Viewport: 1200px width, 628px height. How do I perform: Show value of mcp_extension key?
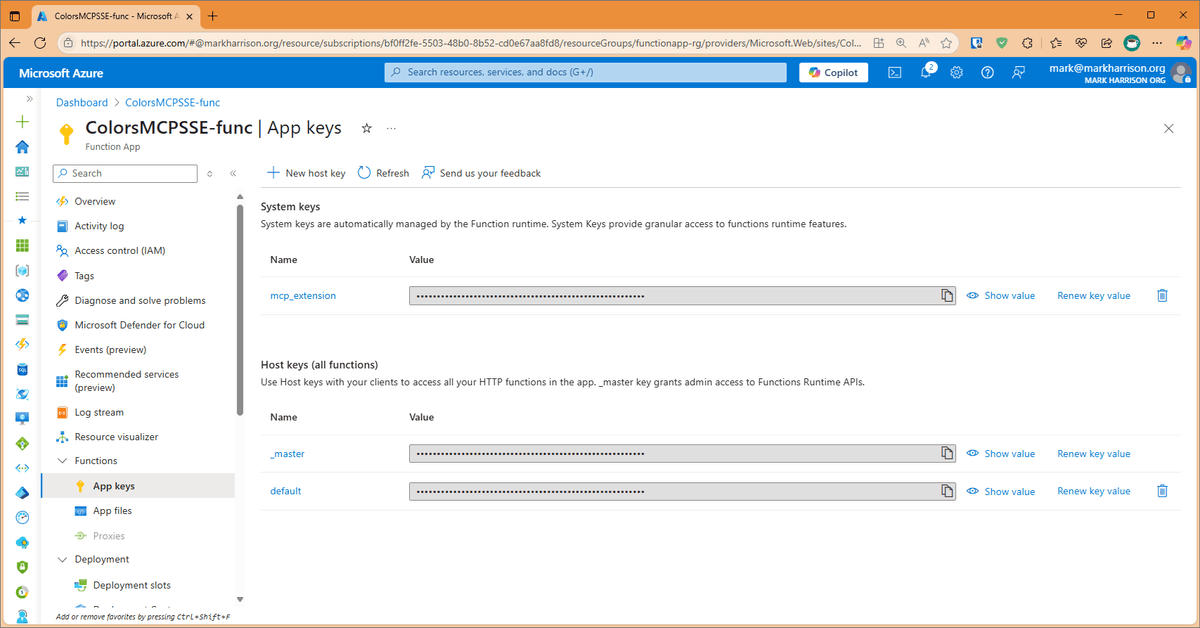[1001, 296]
